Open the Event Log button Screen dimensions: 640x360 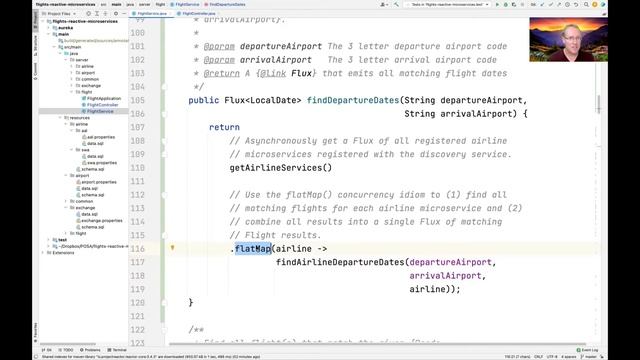coord(587,350)
